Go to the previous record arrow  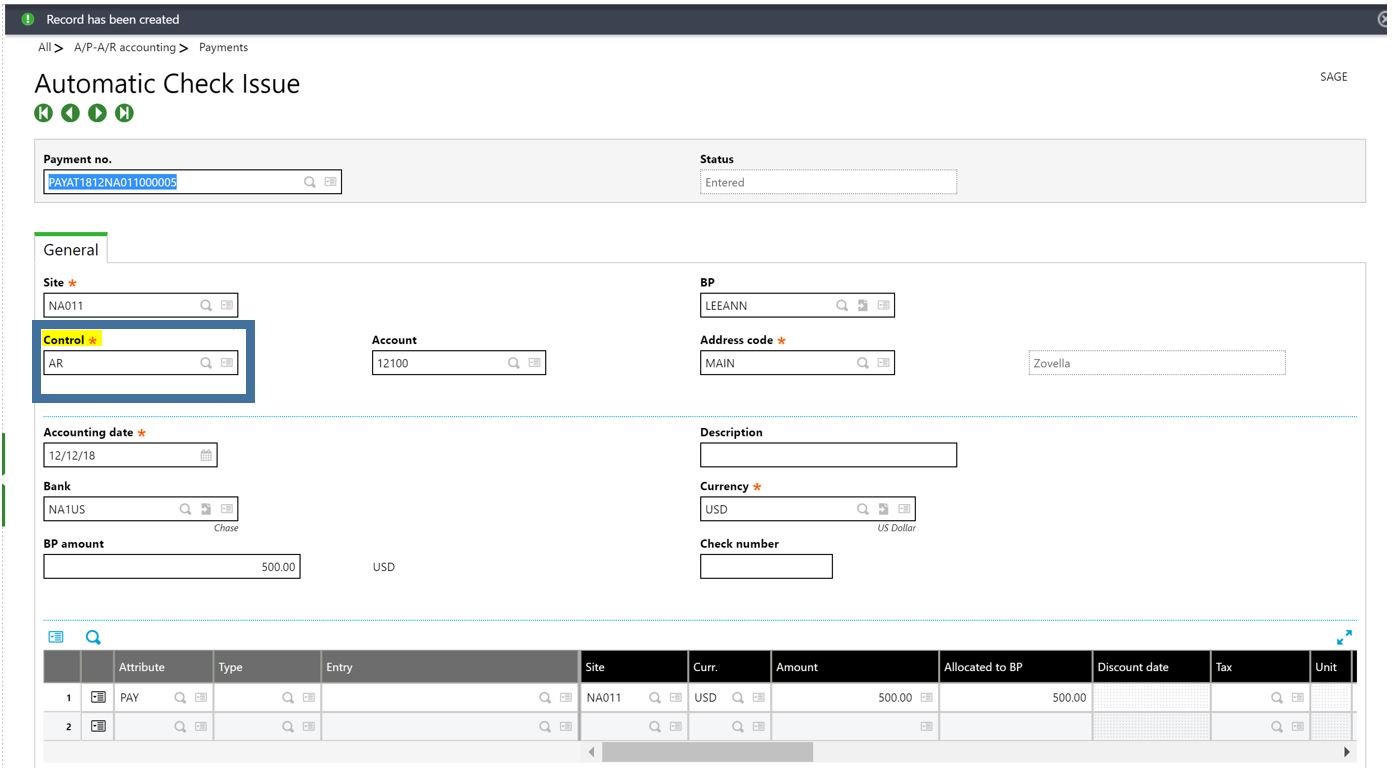[x=70, y=113]
